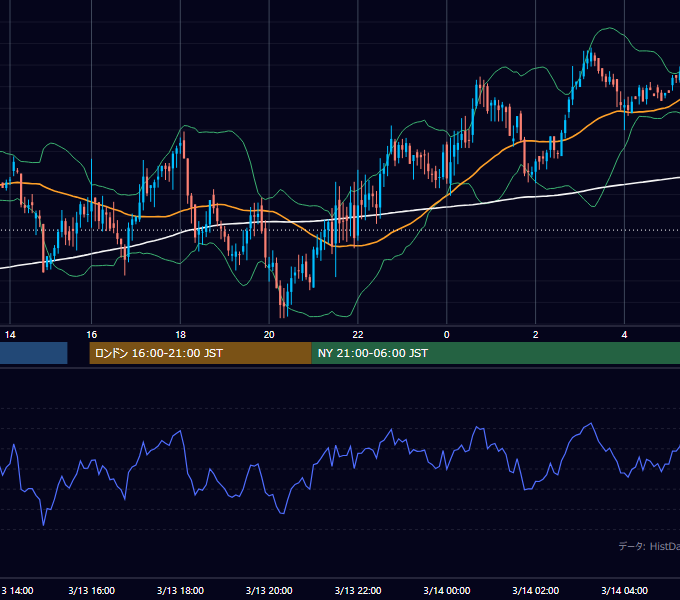
Task: Click the 3/13 18:00 time label
Action: coord(180,590)
